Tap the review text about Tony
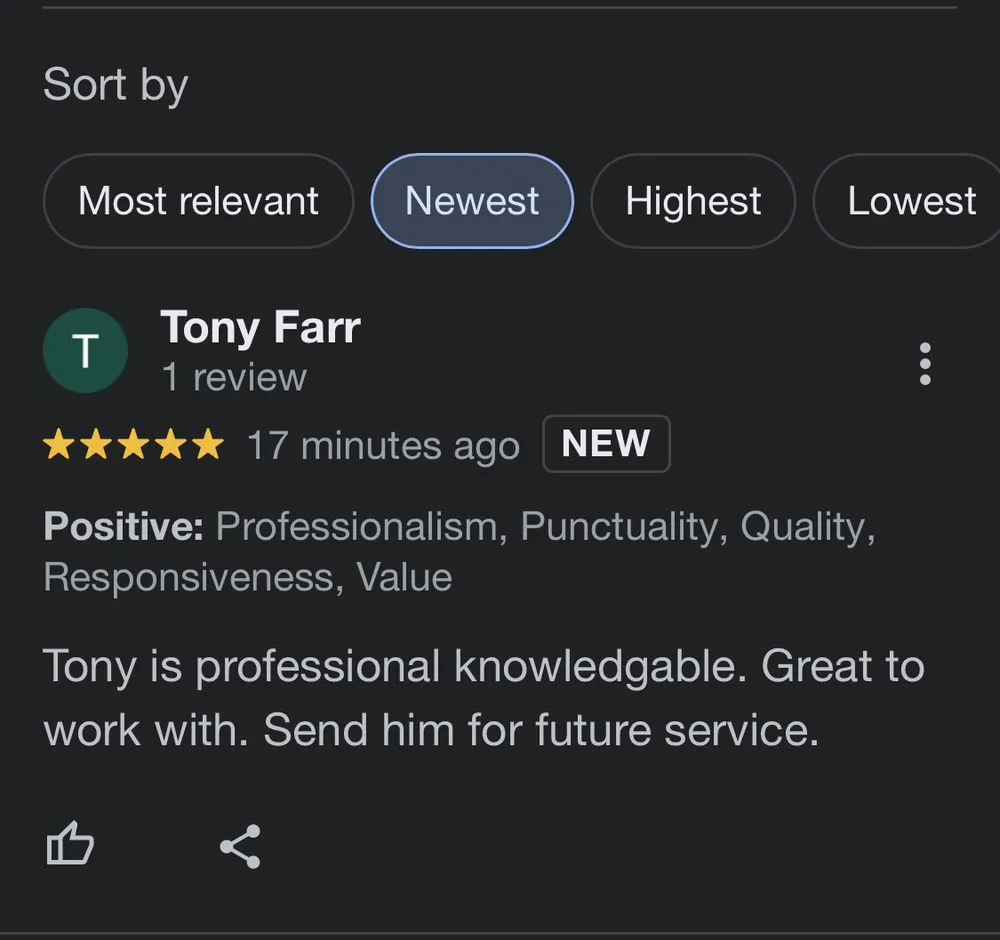1000x940 pixels. pos(483,667)
